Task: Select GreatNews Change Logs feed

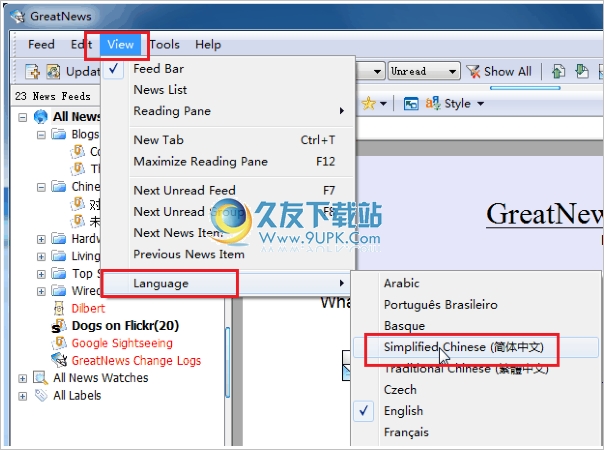Action: tap(136, 361)
